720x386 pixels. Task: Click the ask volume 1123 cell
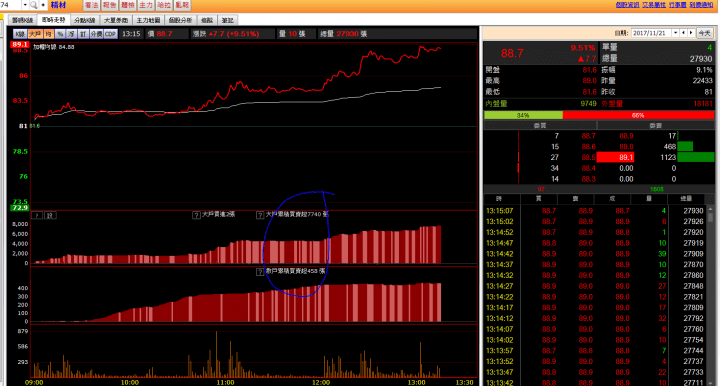tap(668, 157)
